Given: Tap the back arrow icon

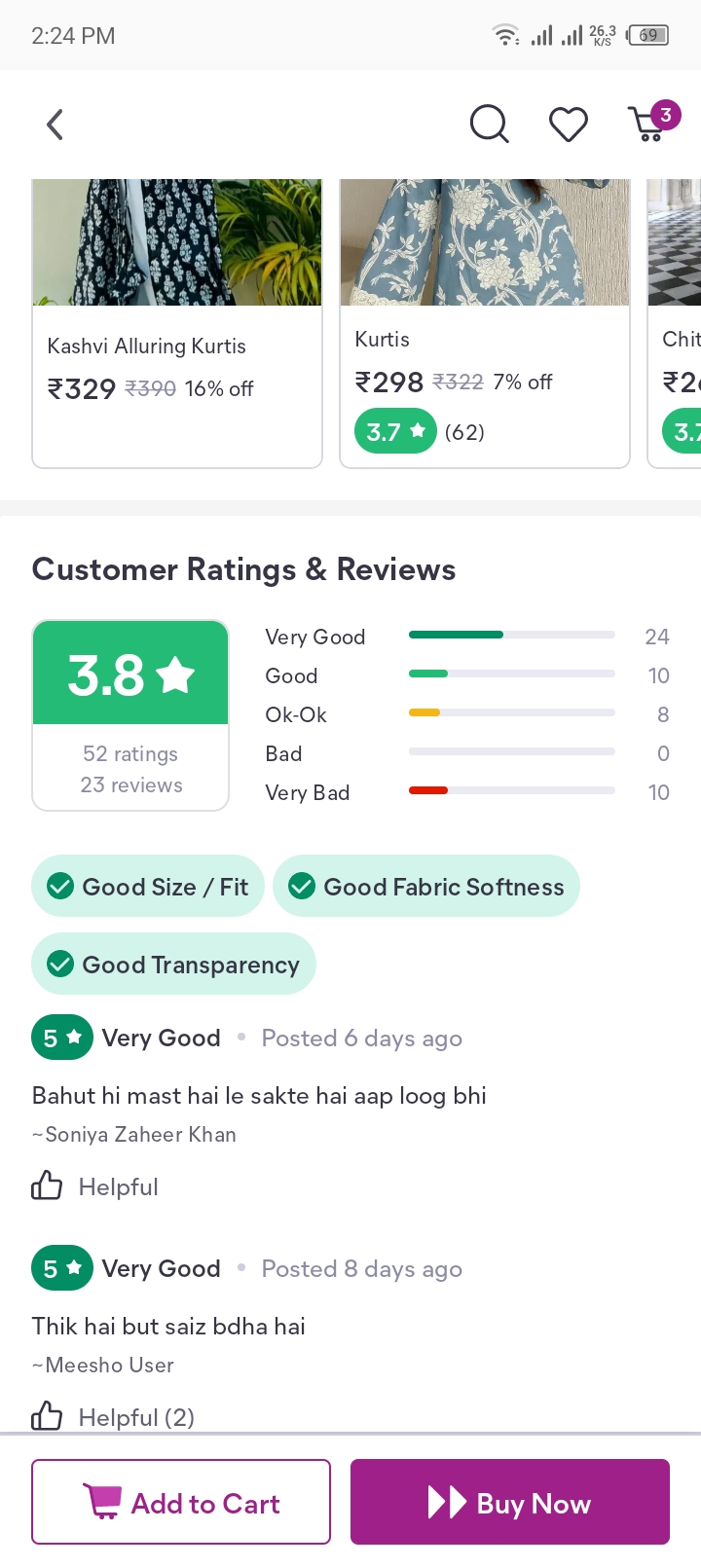Looking at the screenshot, I should pos(55,125).
